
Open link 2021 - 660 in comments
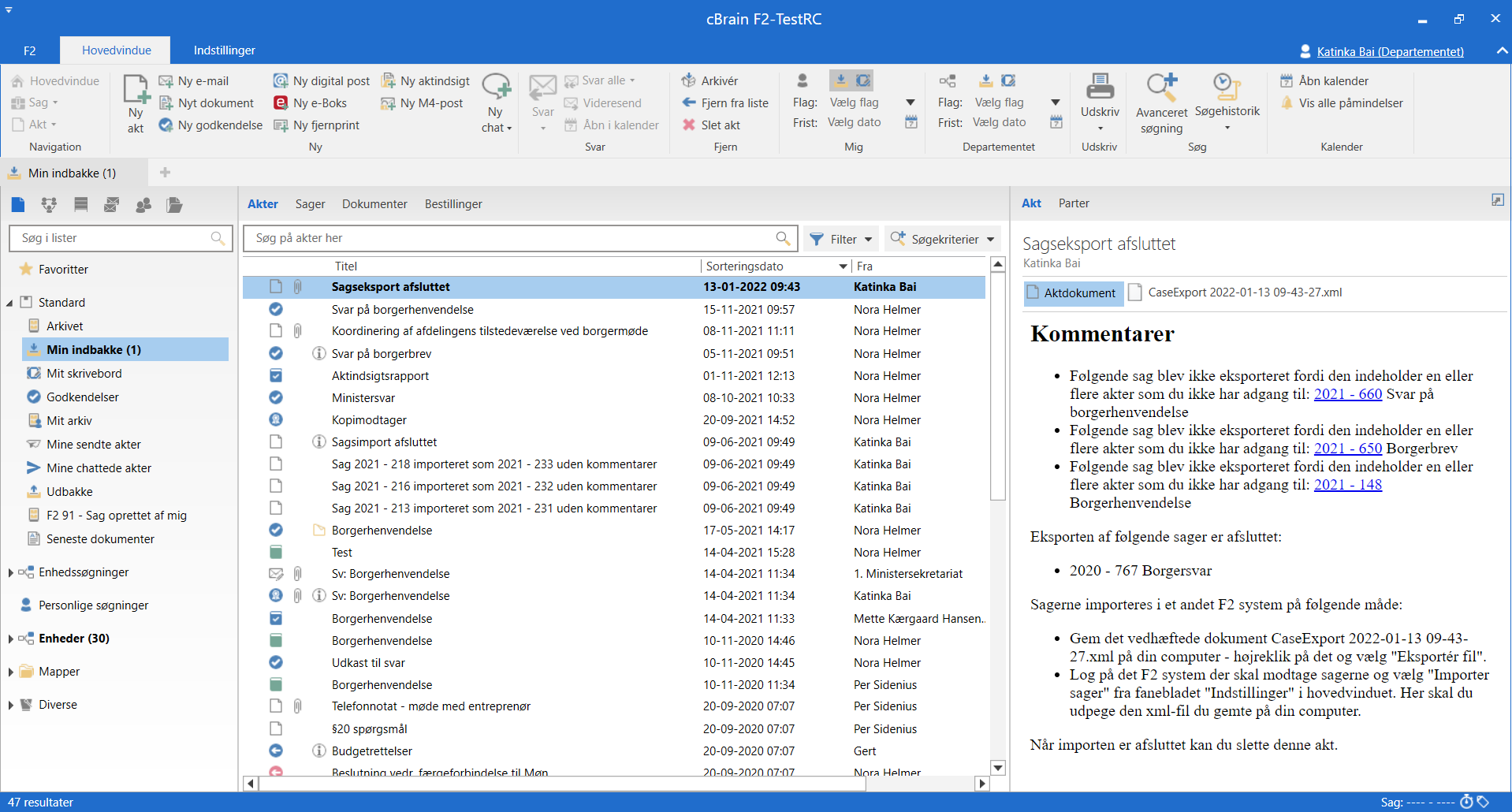pos(1347,394)
